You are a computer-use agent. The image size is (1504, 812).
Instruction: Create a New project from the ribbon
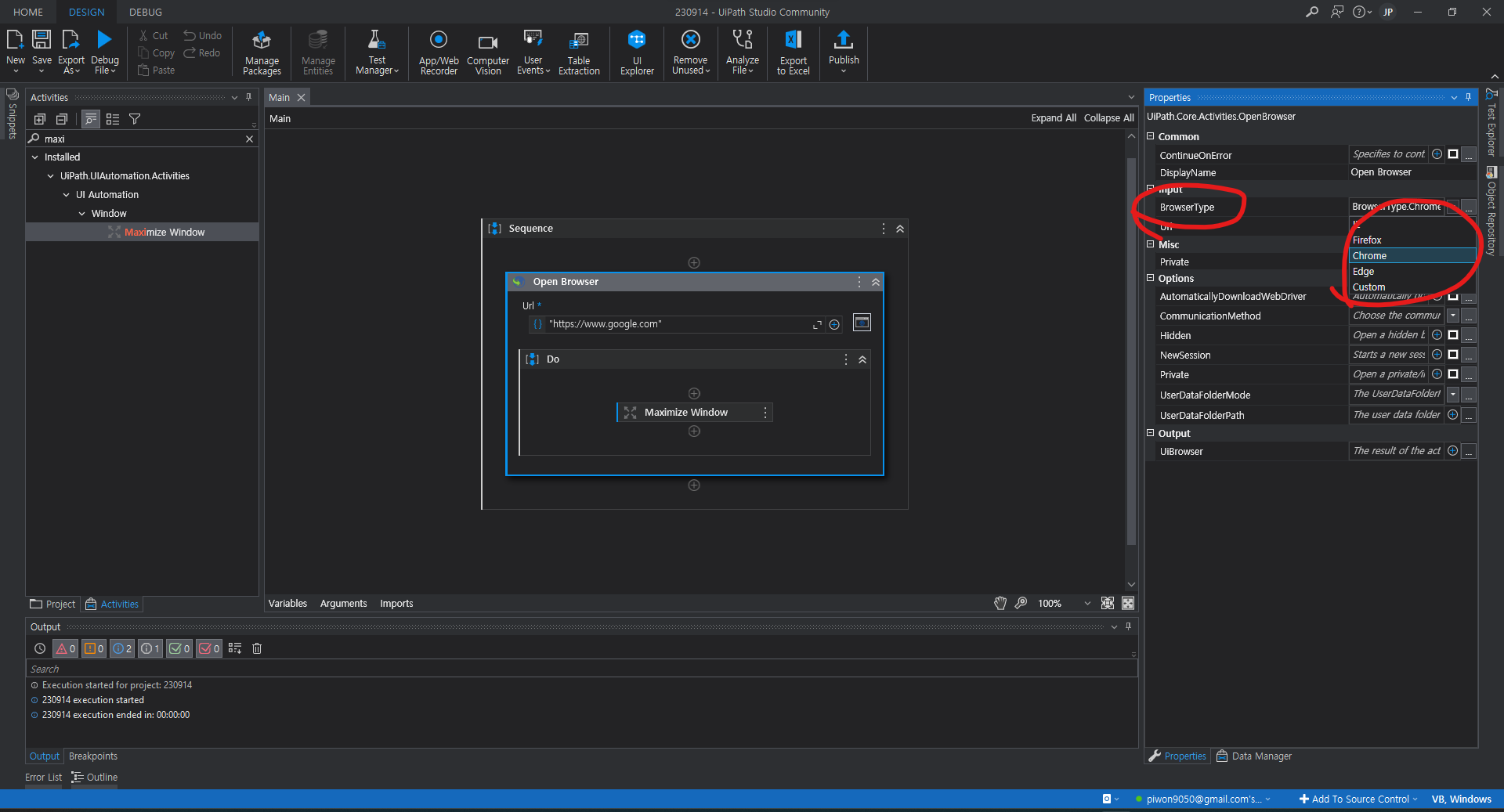pos(16,52)
